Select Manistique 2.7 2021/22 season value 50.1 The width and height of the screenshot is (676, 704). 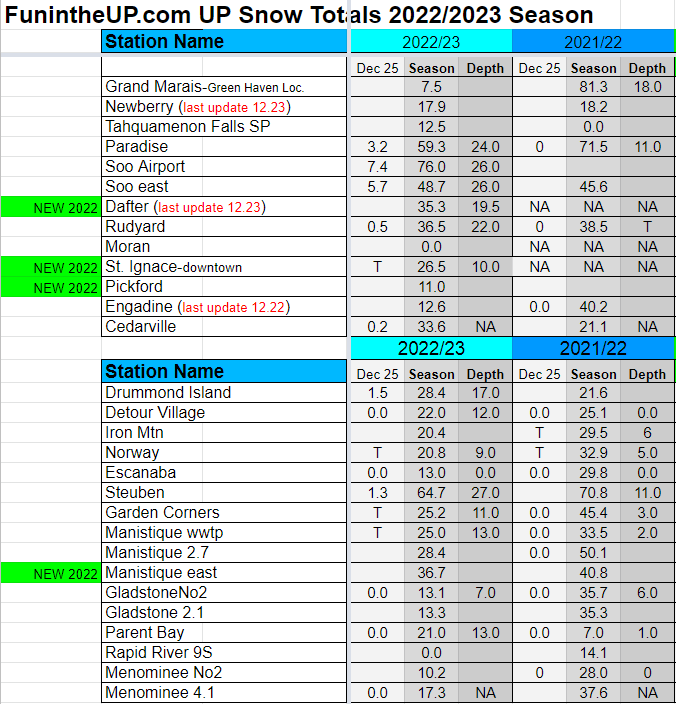pos(593,552)
